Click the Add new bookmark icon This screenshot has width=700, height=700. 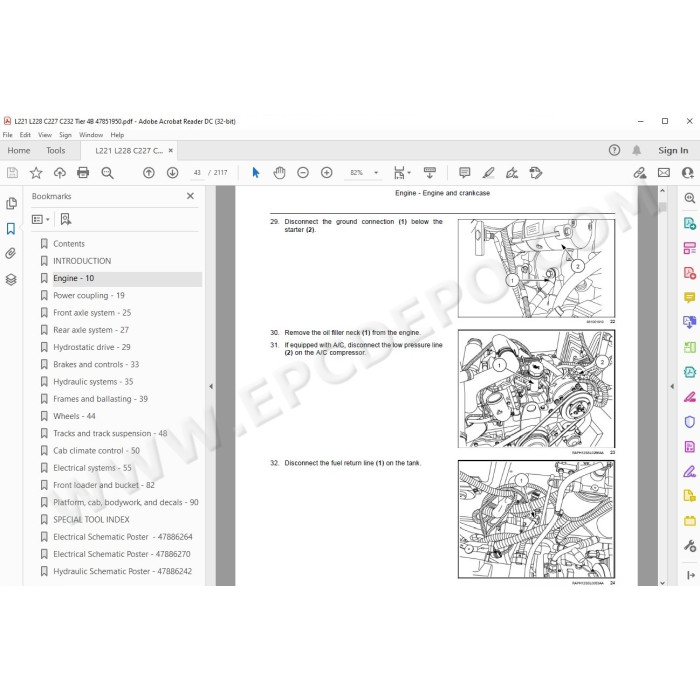point(66,219)
